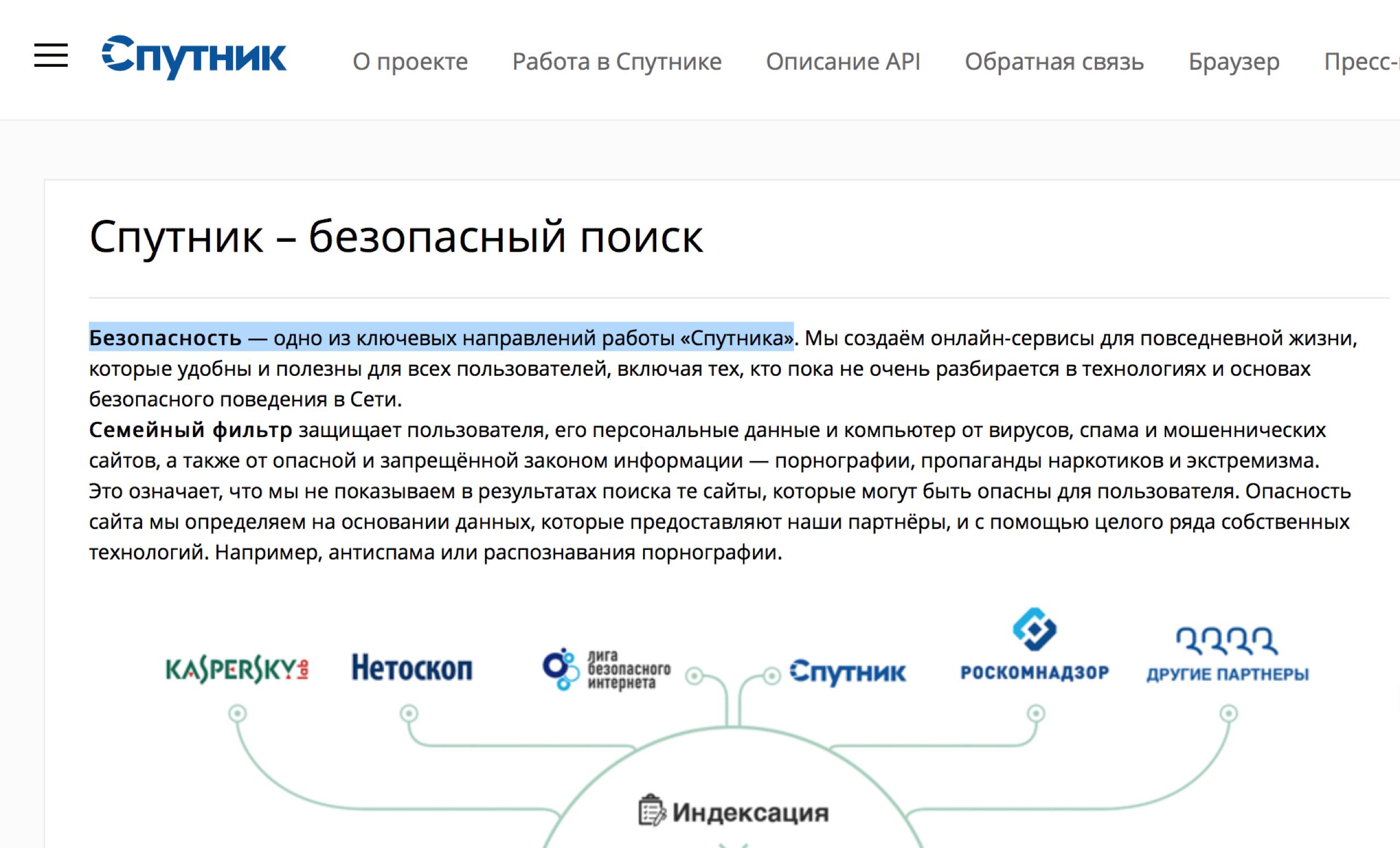Click the connector node under Роскомнадзор

coord(1036,713)
